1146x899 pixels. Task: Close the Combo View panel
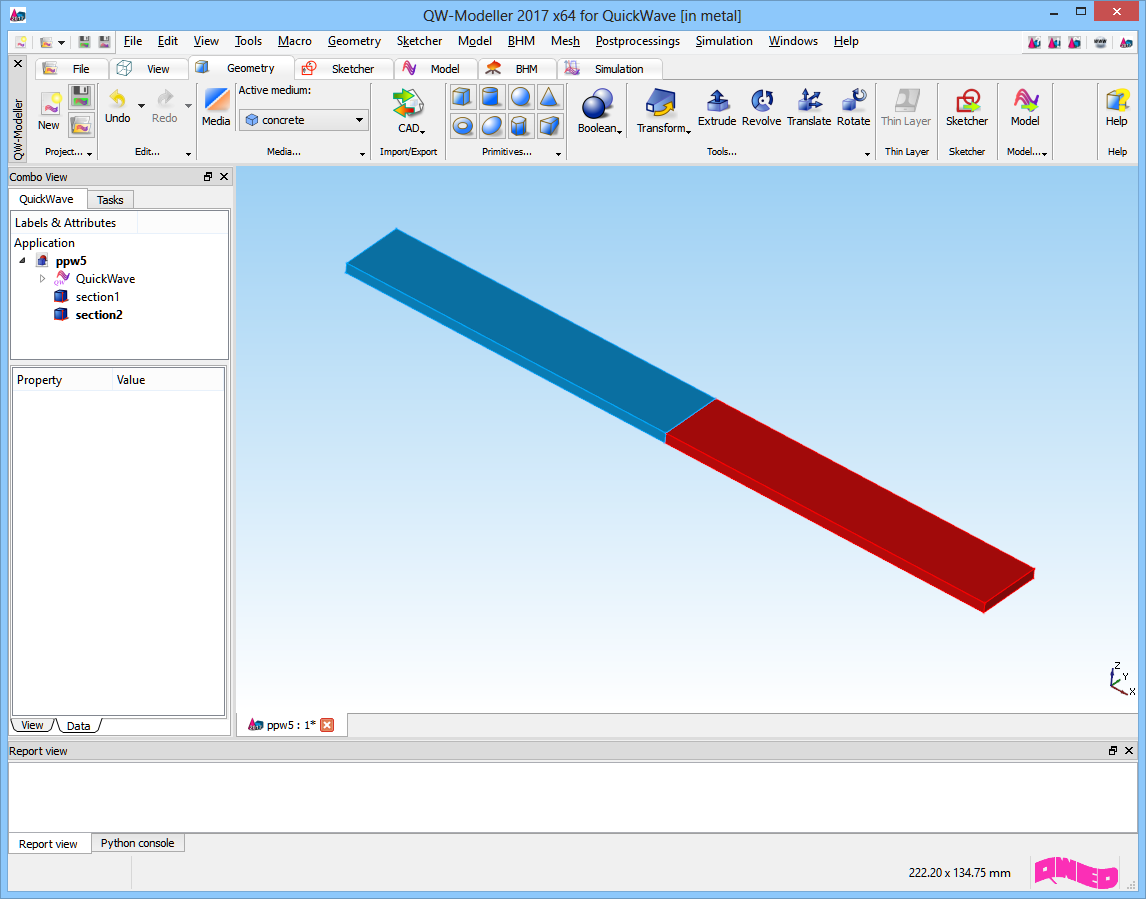coord(224,177)
